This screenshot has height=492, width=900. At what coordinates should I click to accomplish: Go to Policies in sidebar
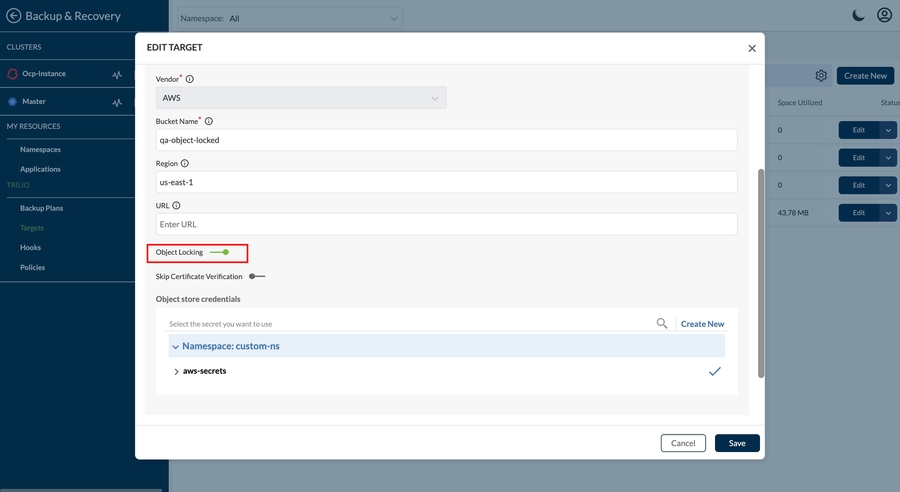coord(32,267)
